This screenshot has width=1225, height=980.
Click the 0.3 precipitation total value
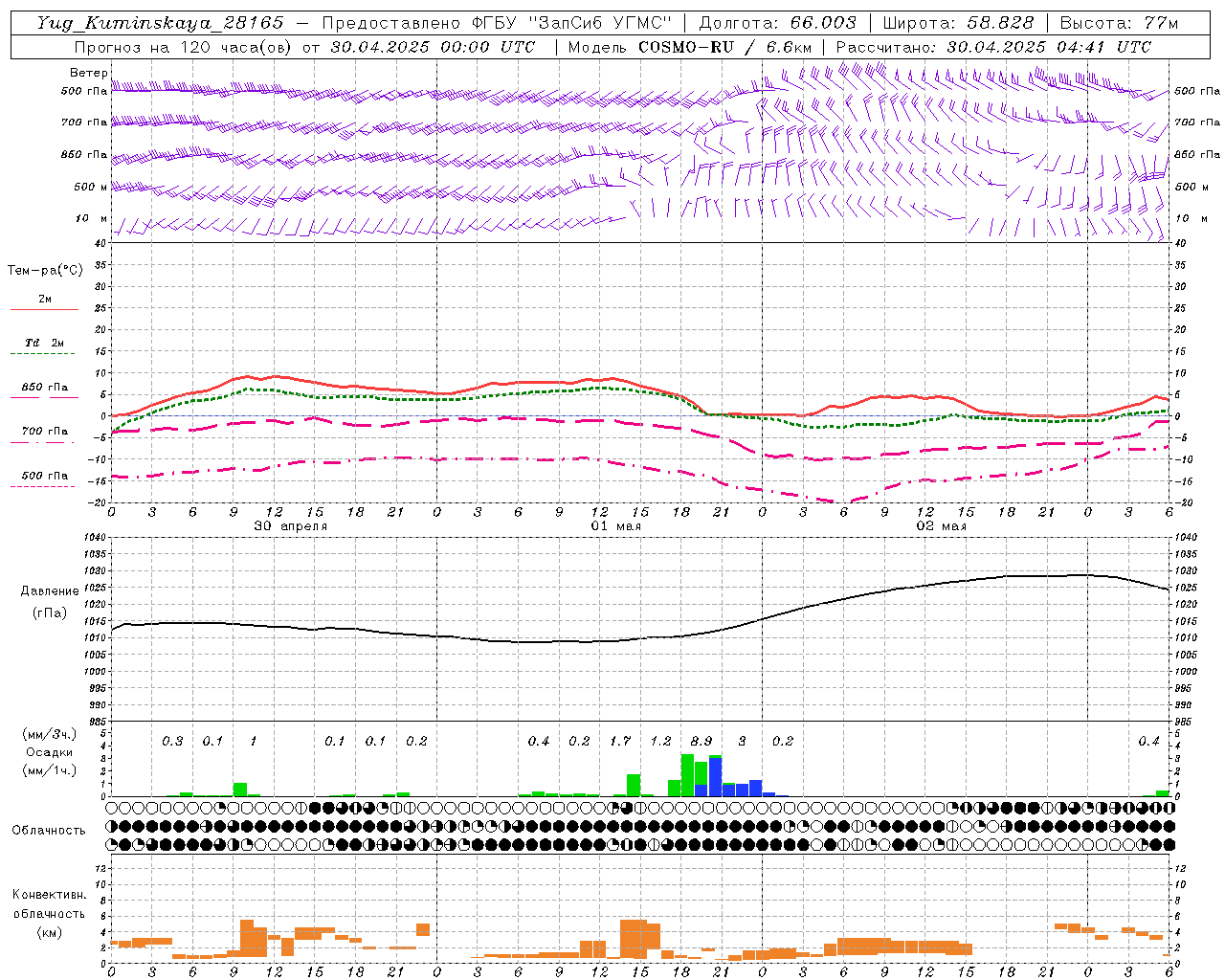pyautogui.click(x=172, y=741)
